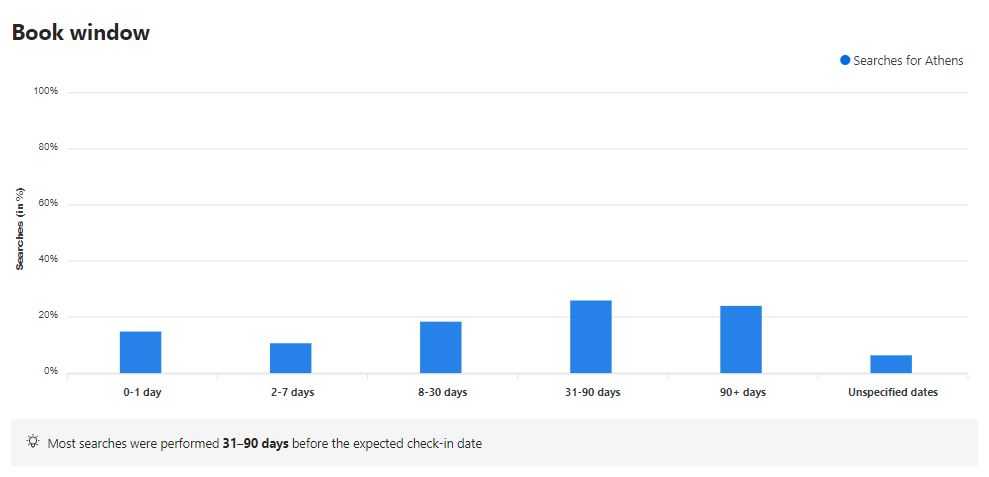
Task: Click the "2-7 days" axis label
Action: click(x=292, y=392)
